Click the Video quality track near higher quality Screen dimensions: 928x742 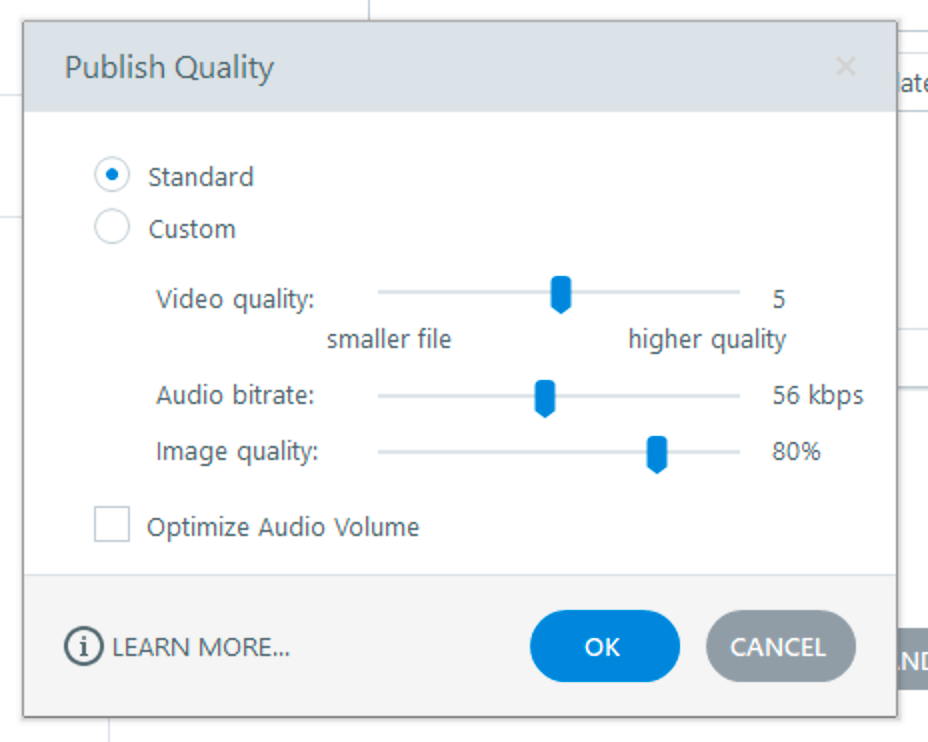715,292
